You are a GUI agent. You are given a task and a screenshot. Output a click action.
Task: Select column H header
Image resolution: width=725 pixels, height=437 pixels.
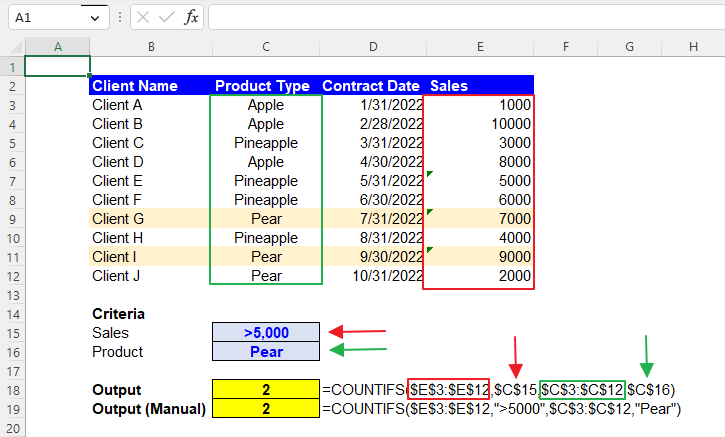tap(693, 47)
